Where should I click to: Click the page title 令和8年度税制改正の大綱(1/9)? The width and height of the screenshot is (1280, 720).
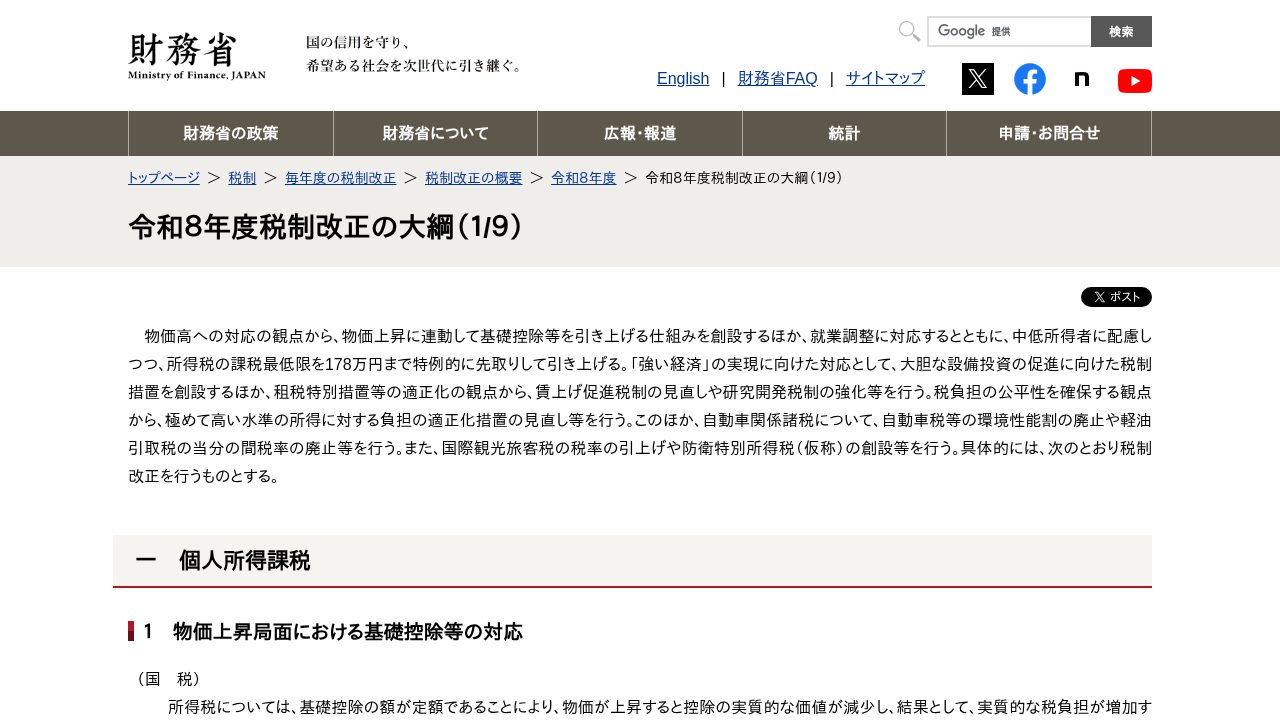(326, 227)
